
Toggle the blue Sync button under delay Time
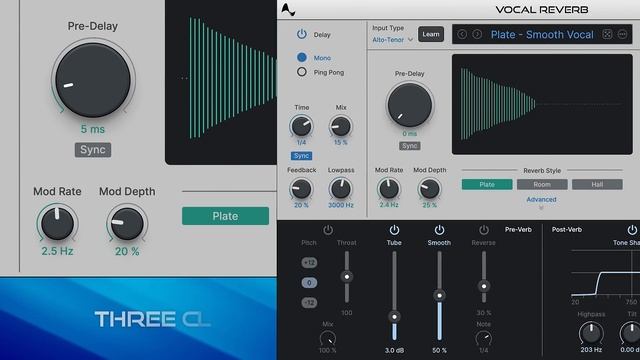[301, 156]
